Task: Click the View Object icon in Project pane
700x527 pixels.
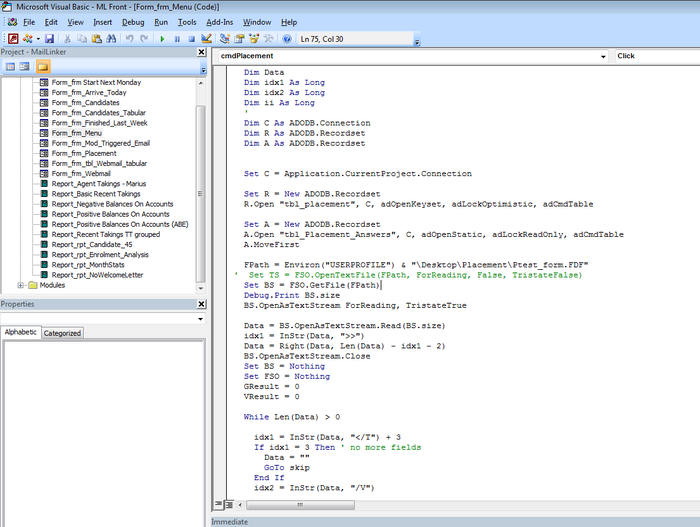Action: pos(25,67)
